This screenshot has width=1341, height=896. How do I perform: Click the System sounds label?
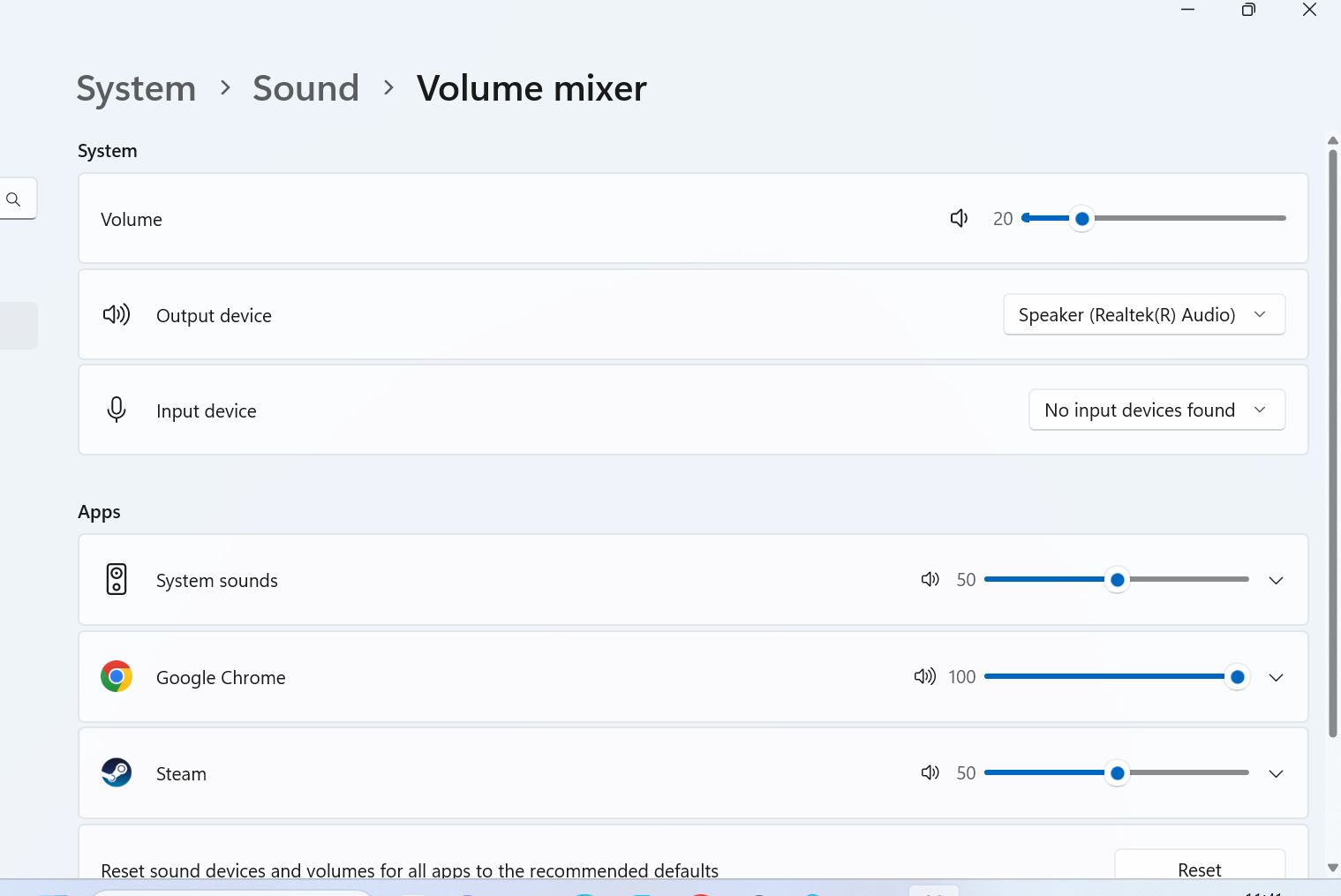[217, 581]
